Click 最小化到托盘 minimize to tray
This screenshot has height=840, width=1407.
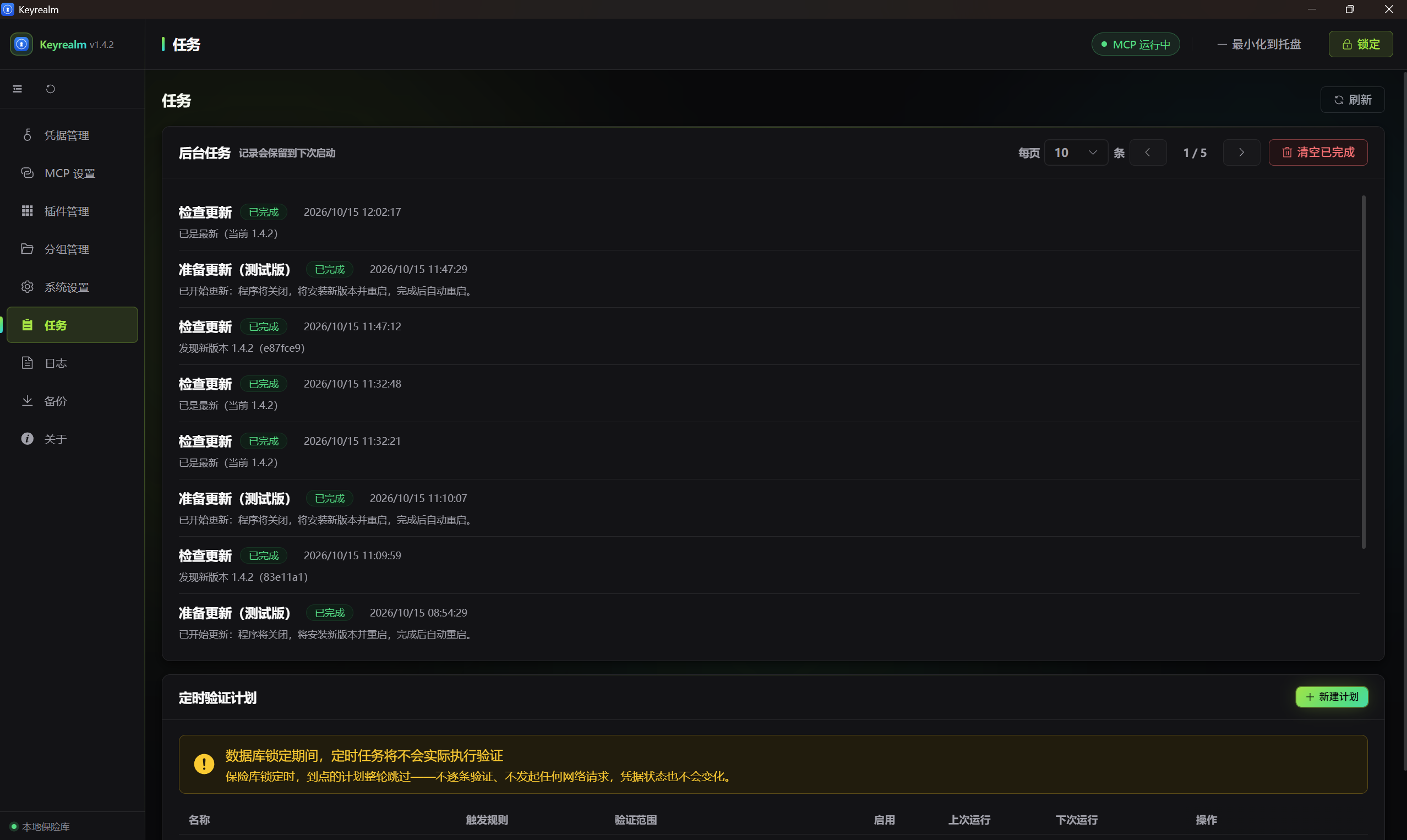pos(1259,44)
